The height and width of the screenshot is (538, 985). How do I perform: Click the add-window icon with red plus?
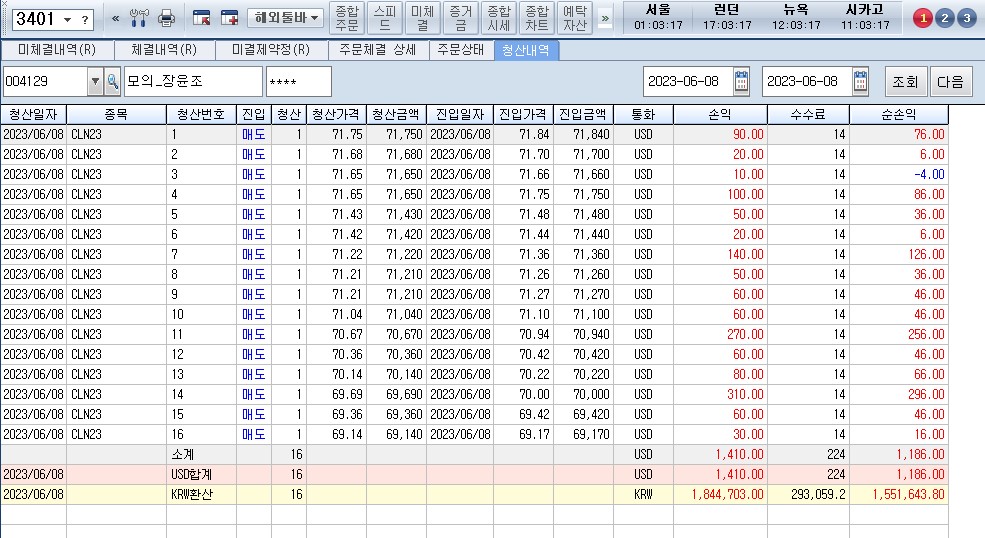229,18
